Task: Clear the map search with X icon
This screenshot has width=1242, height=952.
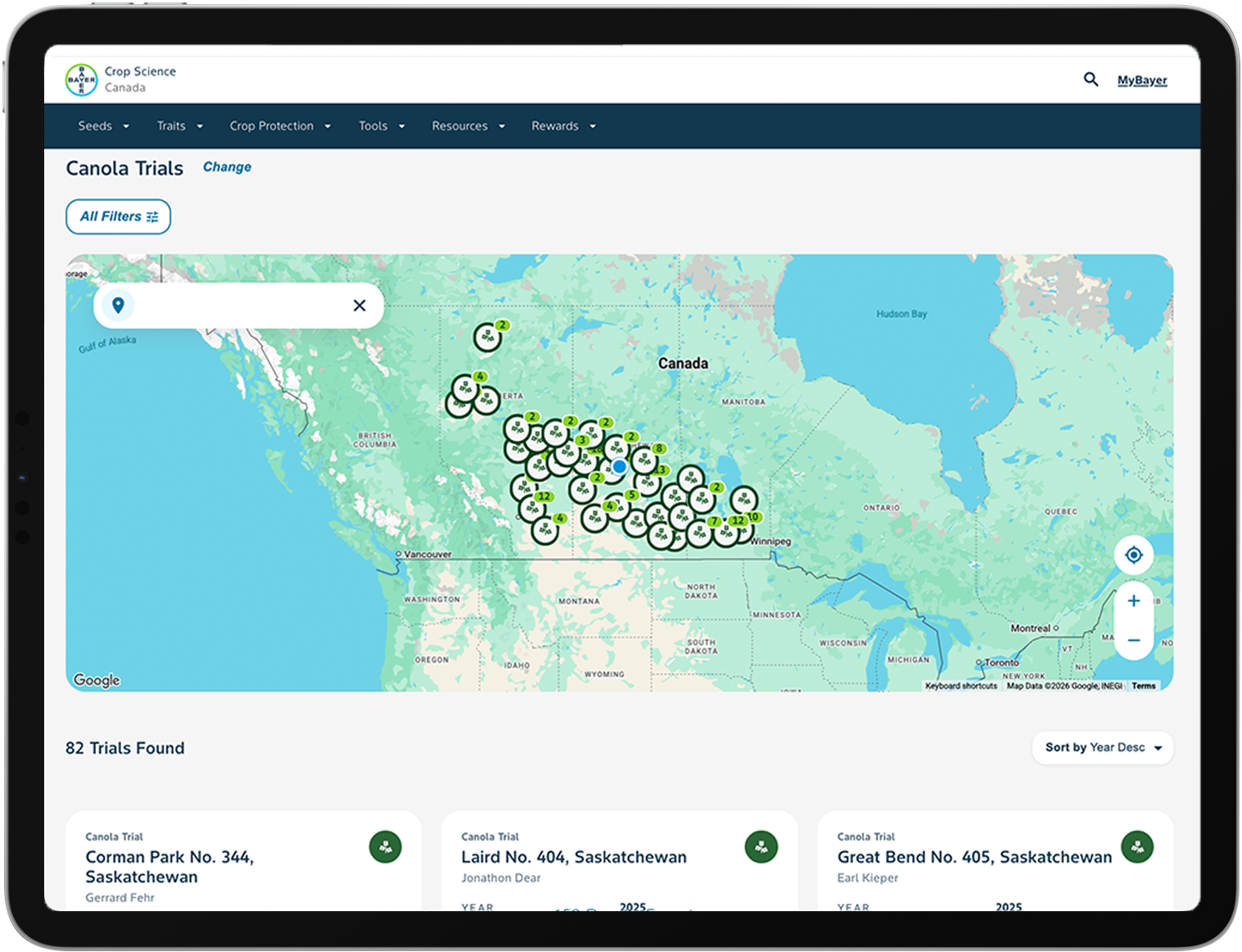Action: tap(359, 305)
